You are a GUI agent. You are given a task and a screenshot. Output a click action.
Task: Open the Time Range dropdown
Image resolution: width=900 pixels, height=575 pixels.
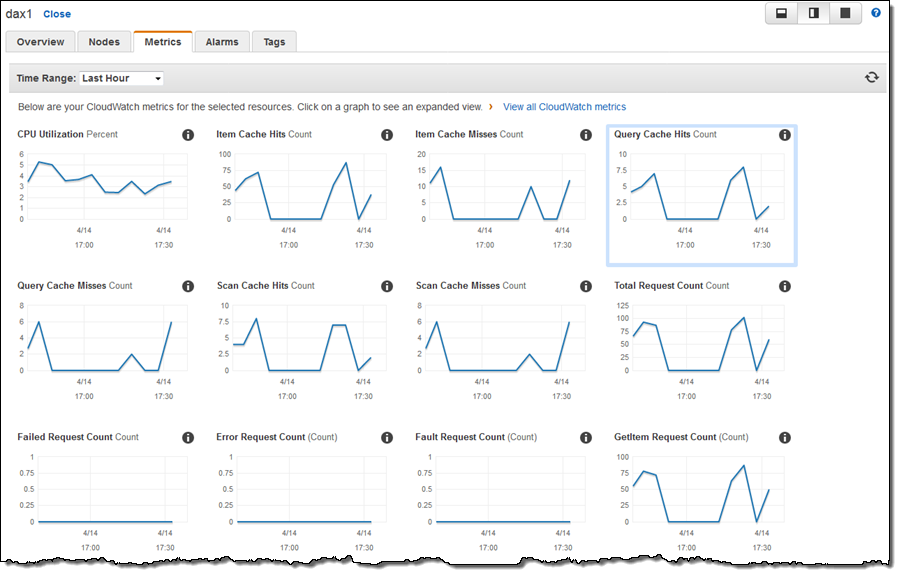coord(121,78)
